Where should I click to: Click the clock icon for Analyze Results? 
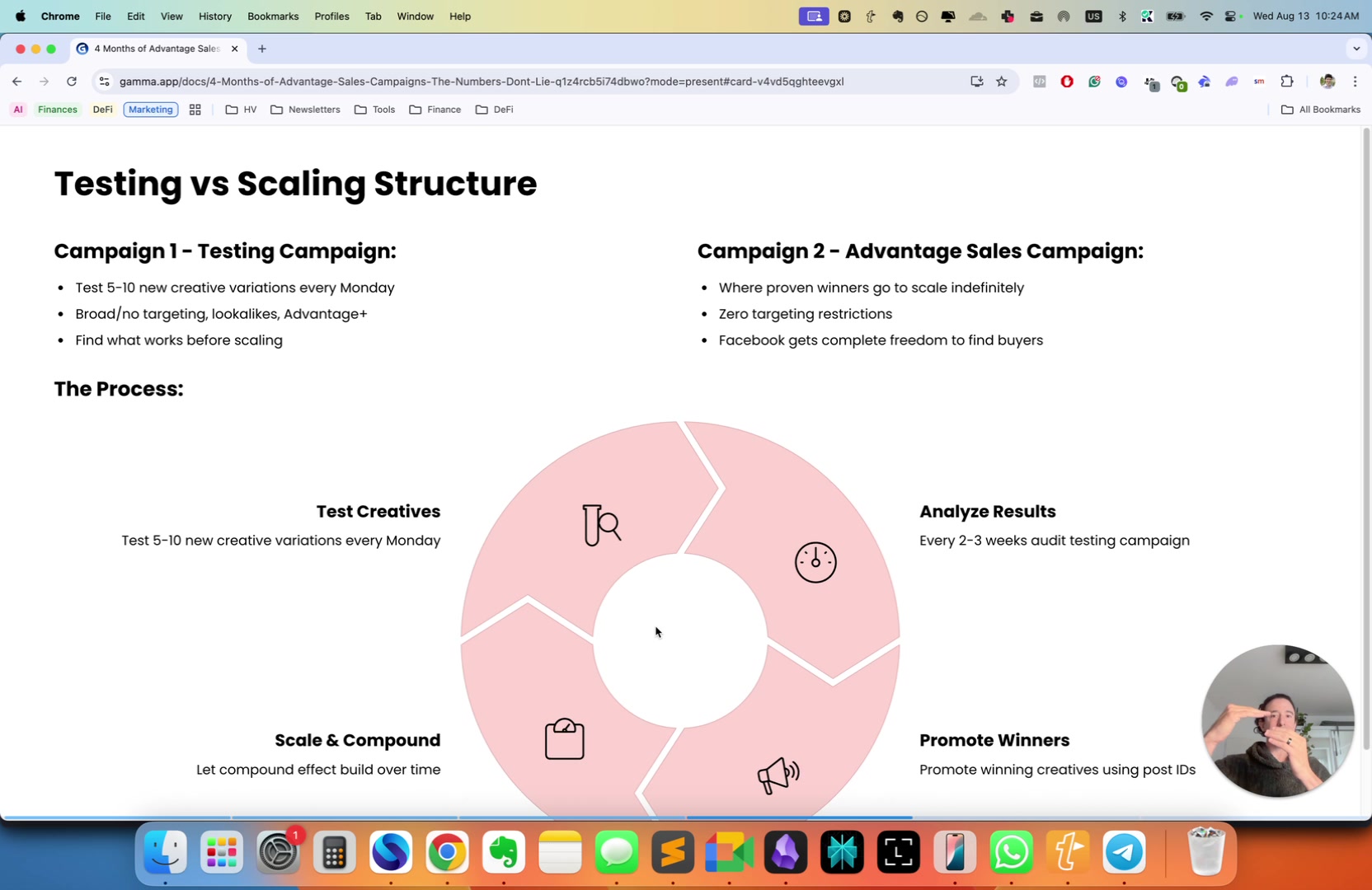[x=815, y=562]
